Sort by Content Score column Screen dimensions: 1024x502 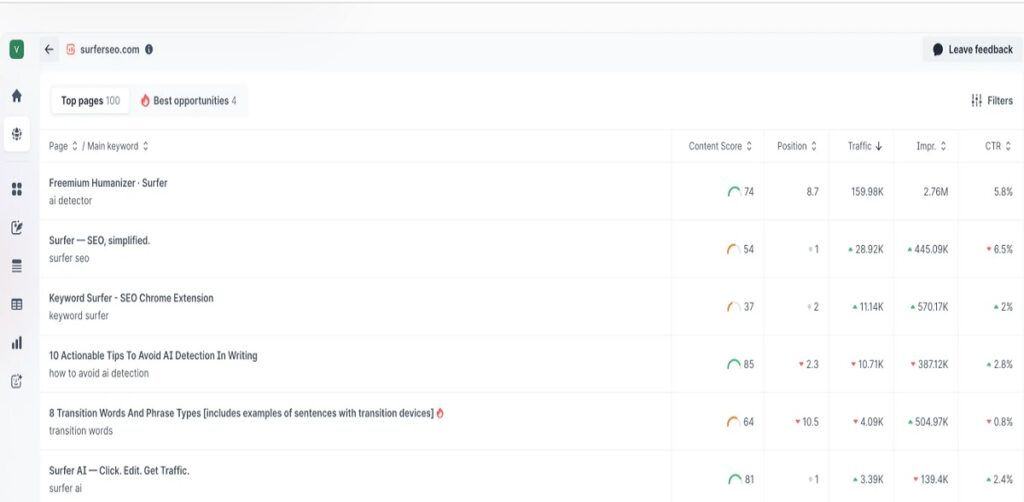pyautogui.click(x=720, y=146)
